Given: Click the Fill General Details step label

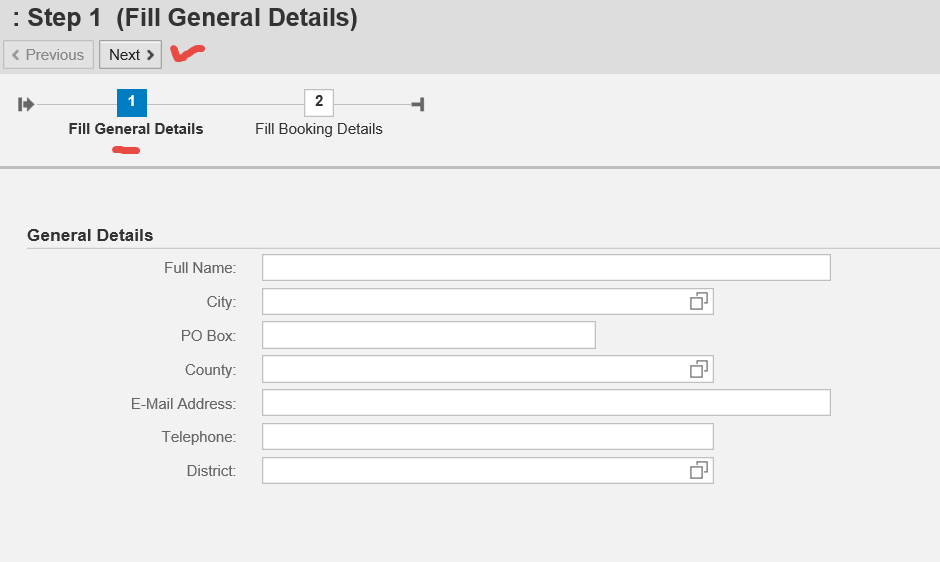Looking at the screenshot, I should pos(136,129).
